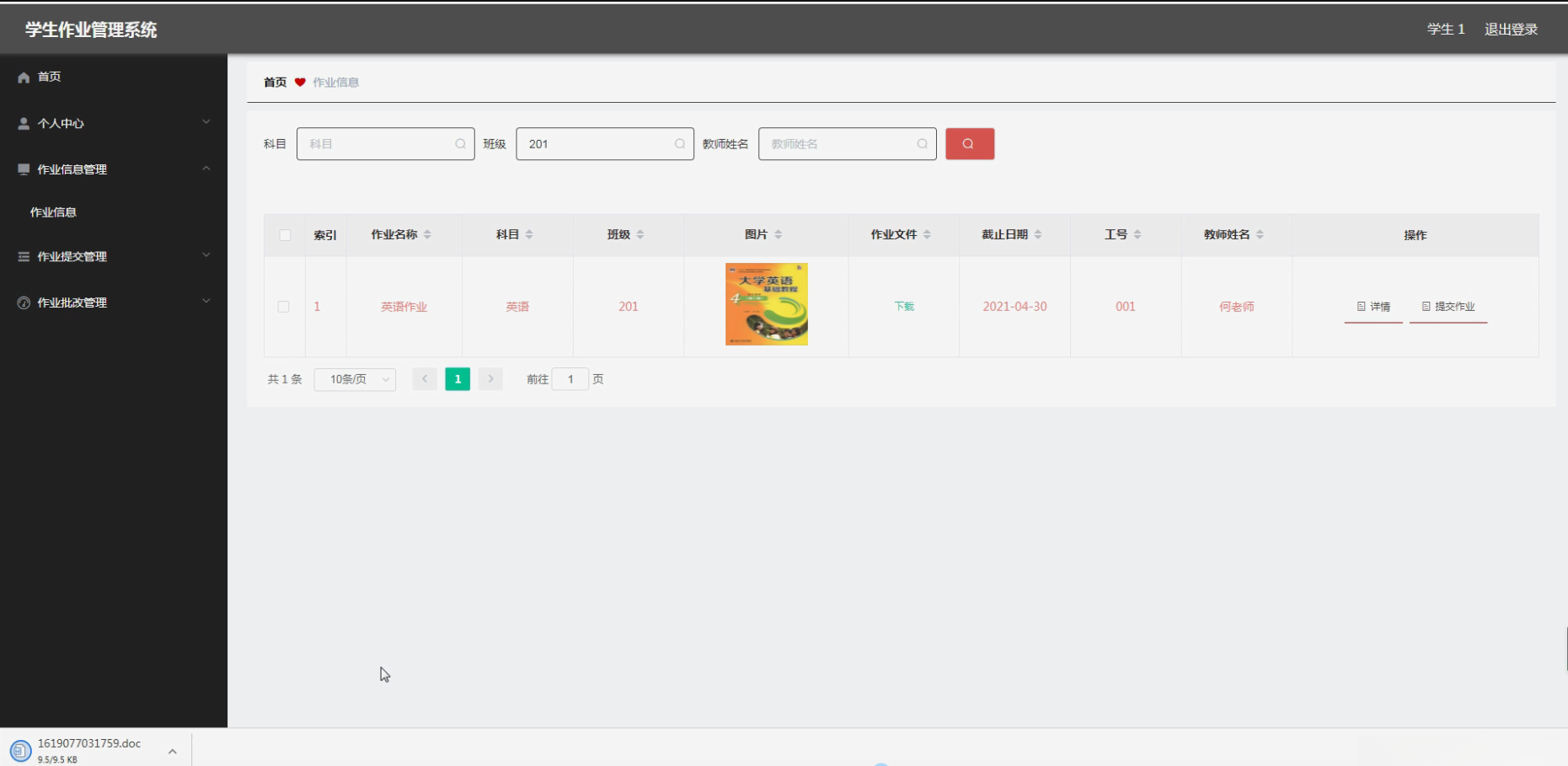Click the 学生作业管理系统 title

91,29
